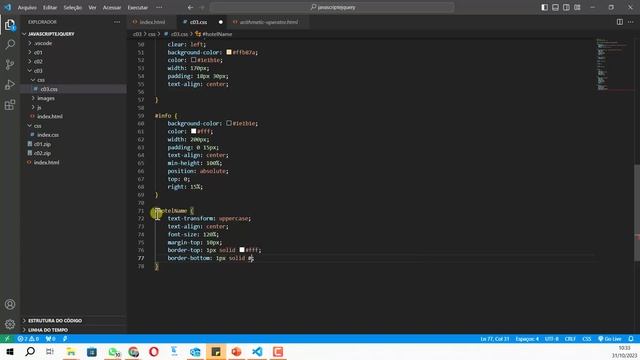Screen dimensions: 640x360
Task: Go back with the navigation arrow
Action: click(191, 7)
